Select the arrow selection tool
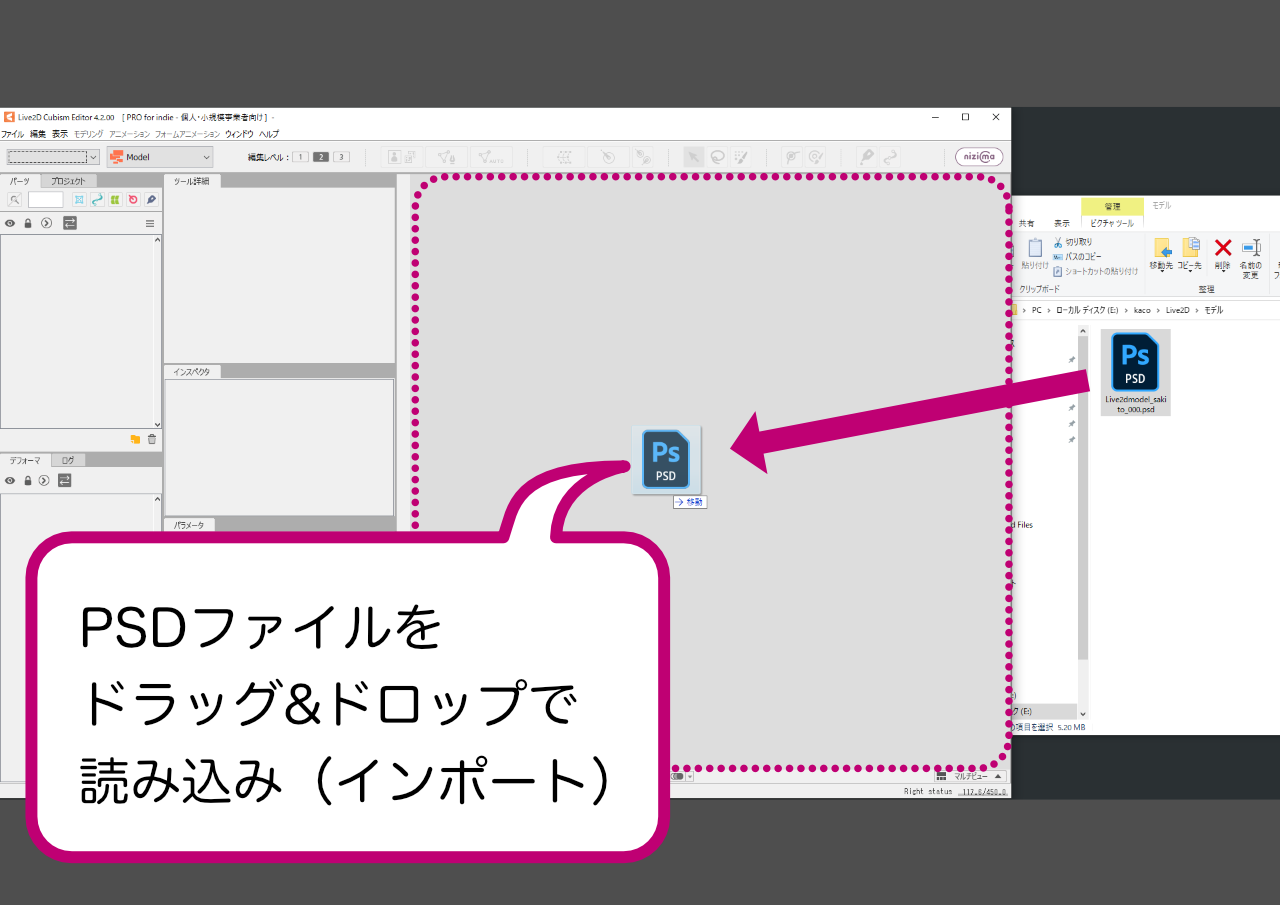Image resolution: width=1280 pixels, height=905 pixels. pos(694,157)
